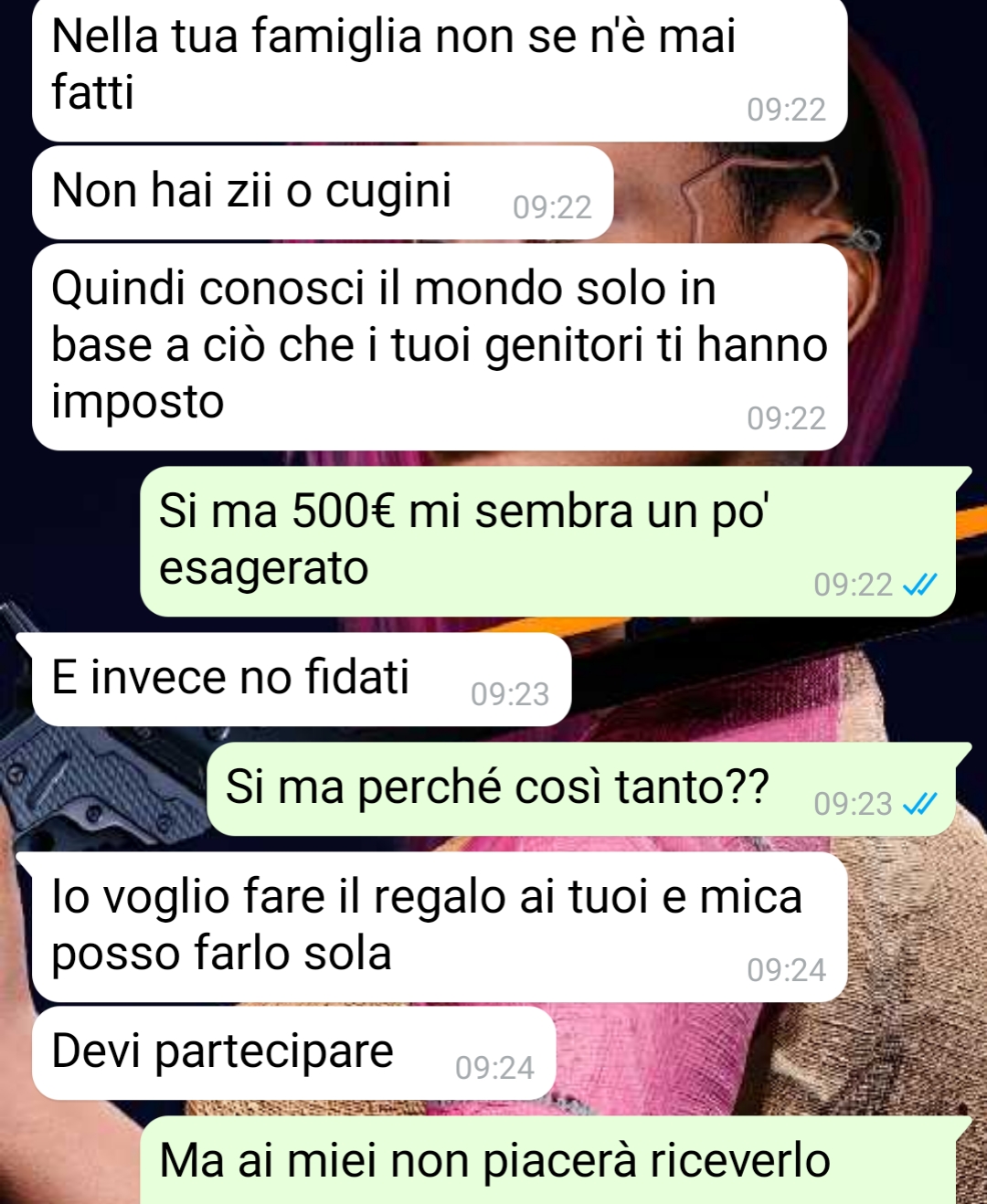Tap the 09:22 timestamp on 'Non hai zii'
The height and width of the screenshot is (1204, 987).
click(x=552, y=207)
